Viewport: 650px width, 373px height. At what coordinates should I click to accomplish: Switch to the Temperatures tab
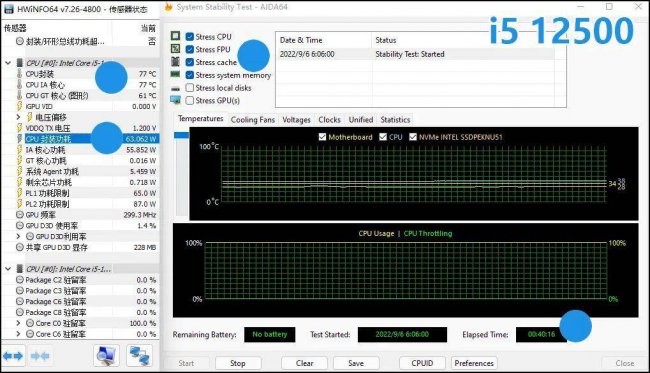click(x=201, y=119)
